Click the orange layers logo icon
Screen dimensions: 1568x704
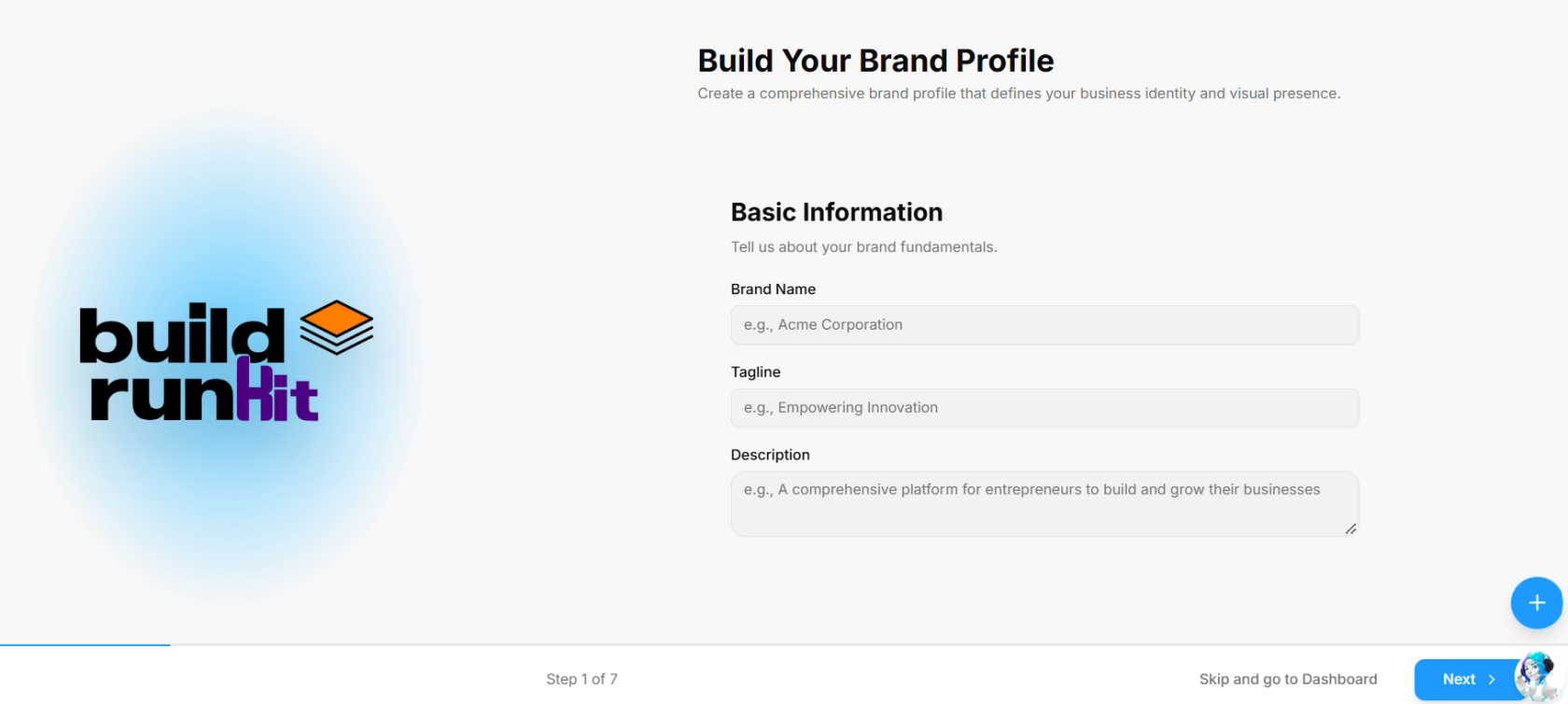click(336, 327)
